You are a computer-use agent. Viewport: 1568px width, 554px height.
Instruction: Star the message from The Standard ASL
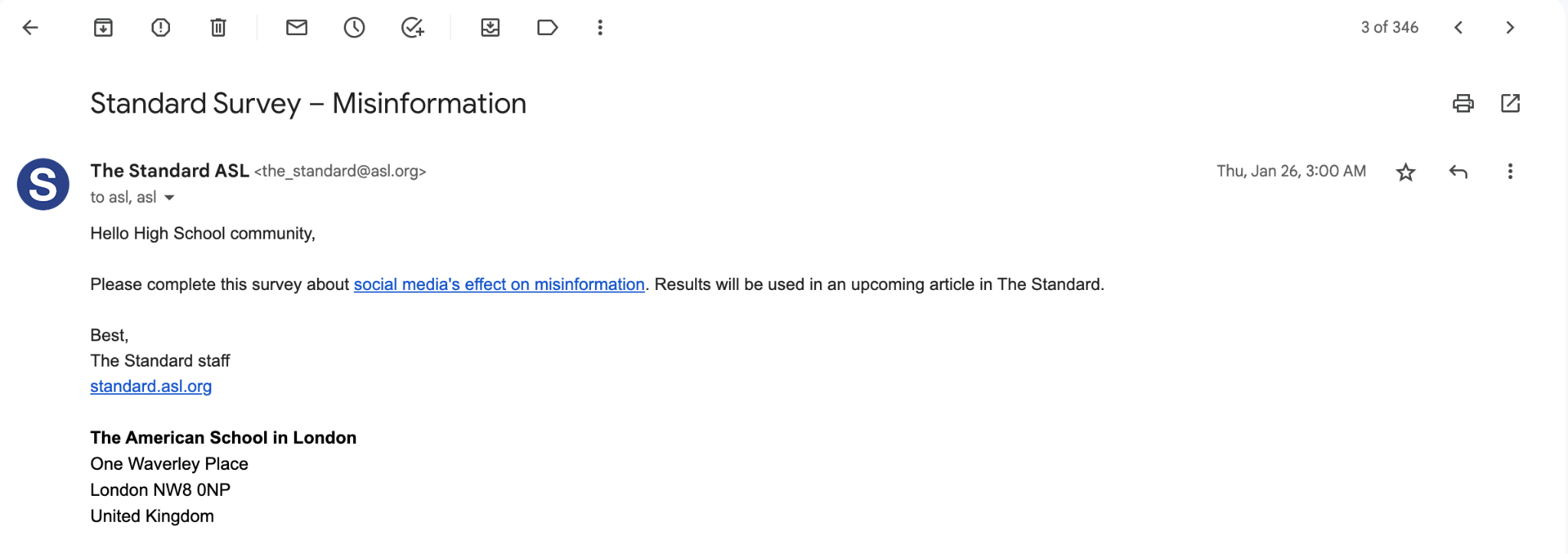pos(1406,172)
